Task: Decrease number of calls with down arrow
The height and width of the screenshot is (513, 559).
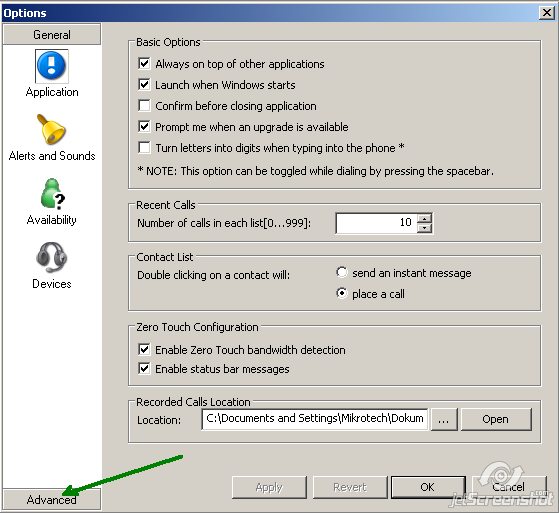Action: (x=424, y=228)
